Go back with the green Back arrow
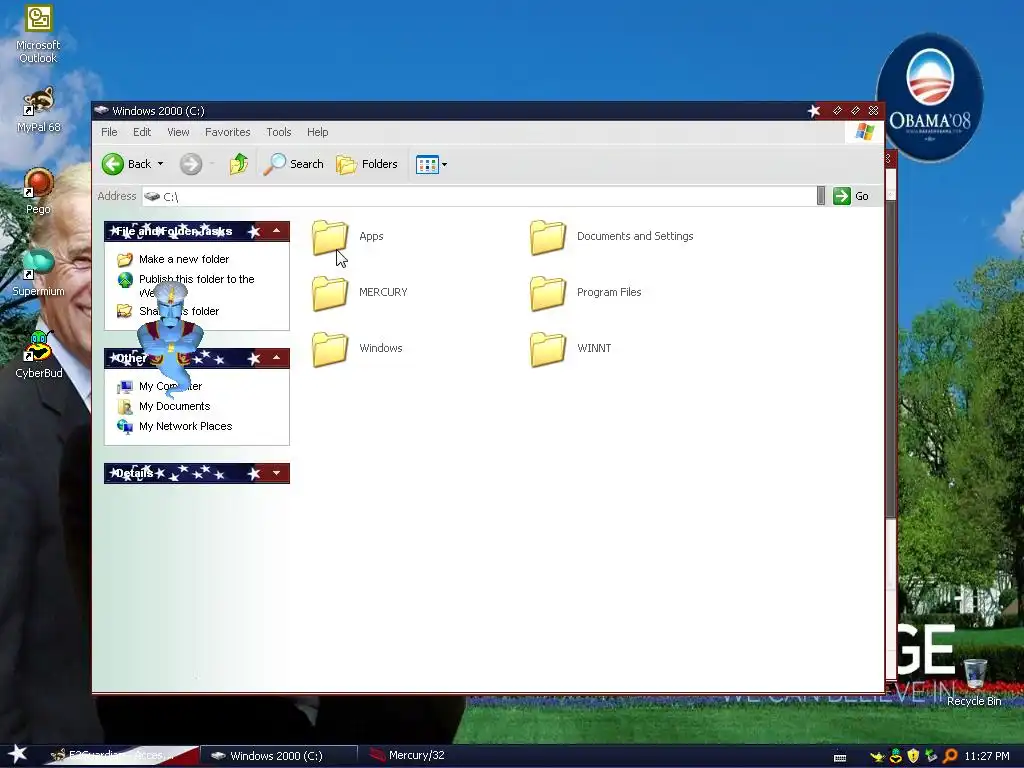 (113, 164)
